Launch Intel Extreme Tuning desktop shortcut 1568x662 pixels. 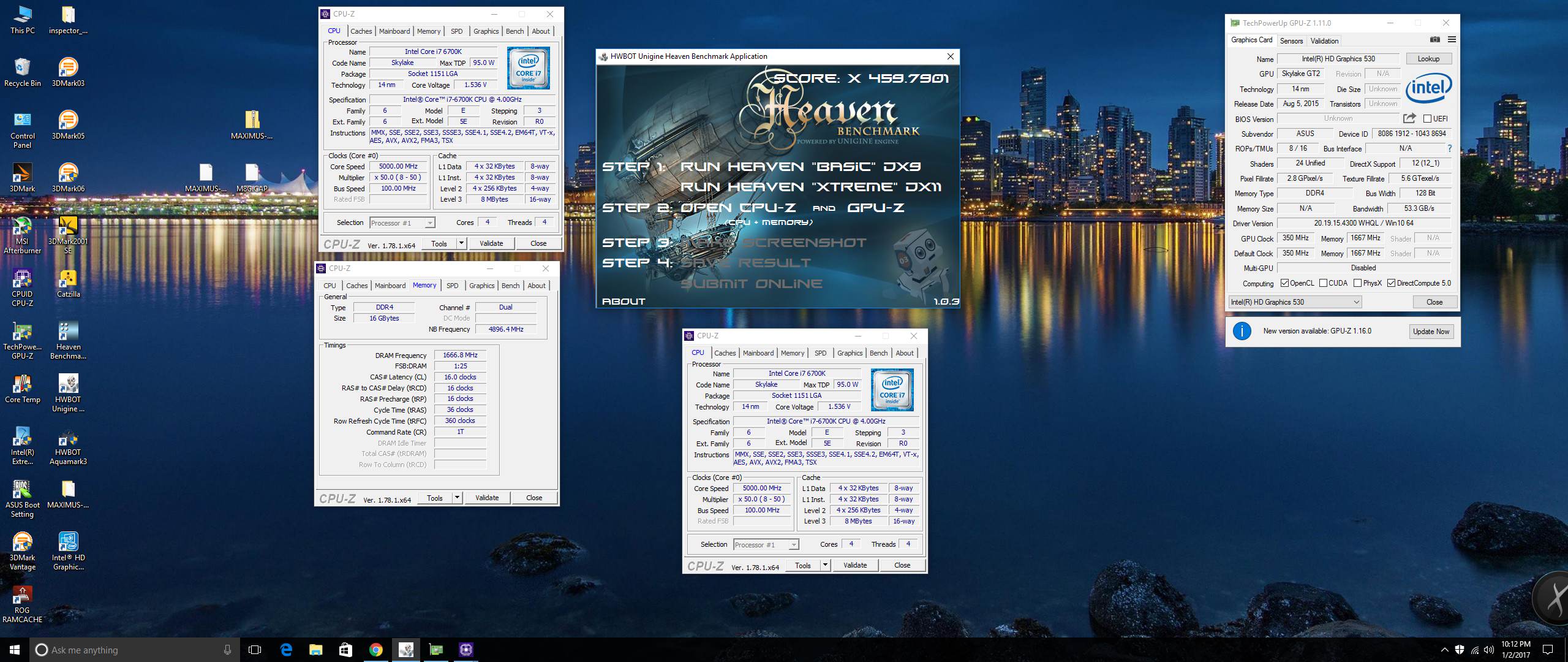[x=23, y=446]
